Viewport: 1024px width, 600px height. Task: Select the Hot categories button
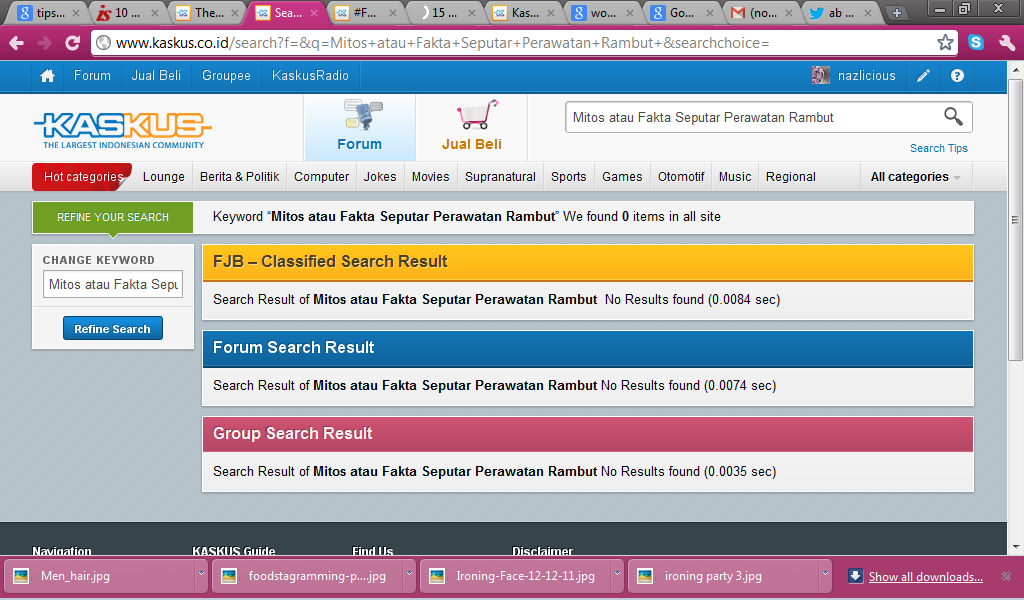click(x=82, y=177)
